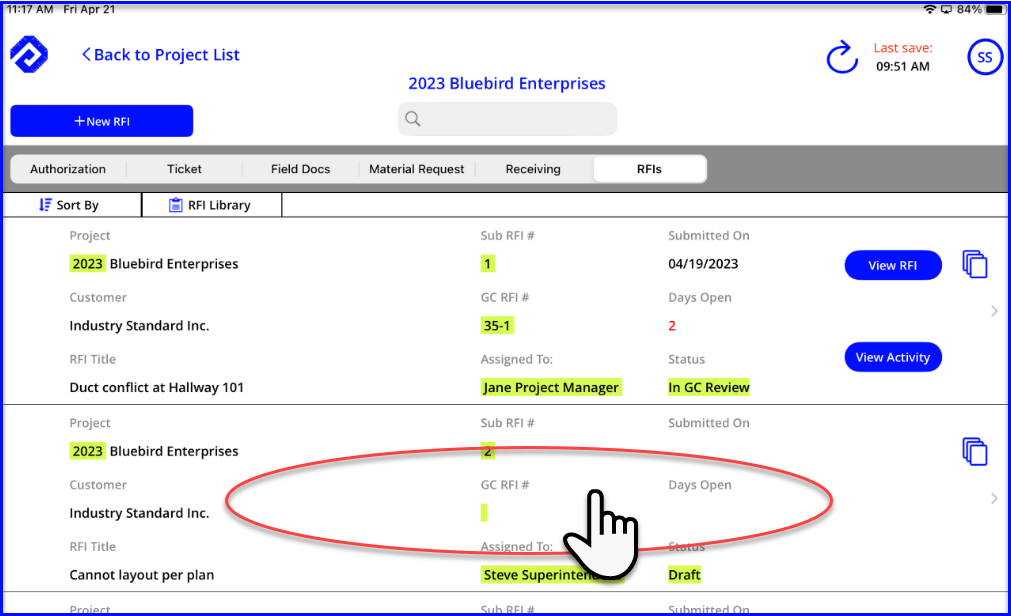Click the Draft status value
This screenshot has height=616, width=1011.
coord(684,575)
